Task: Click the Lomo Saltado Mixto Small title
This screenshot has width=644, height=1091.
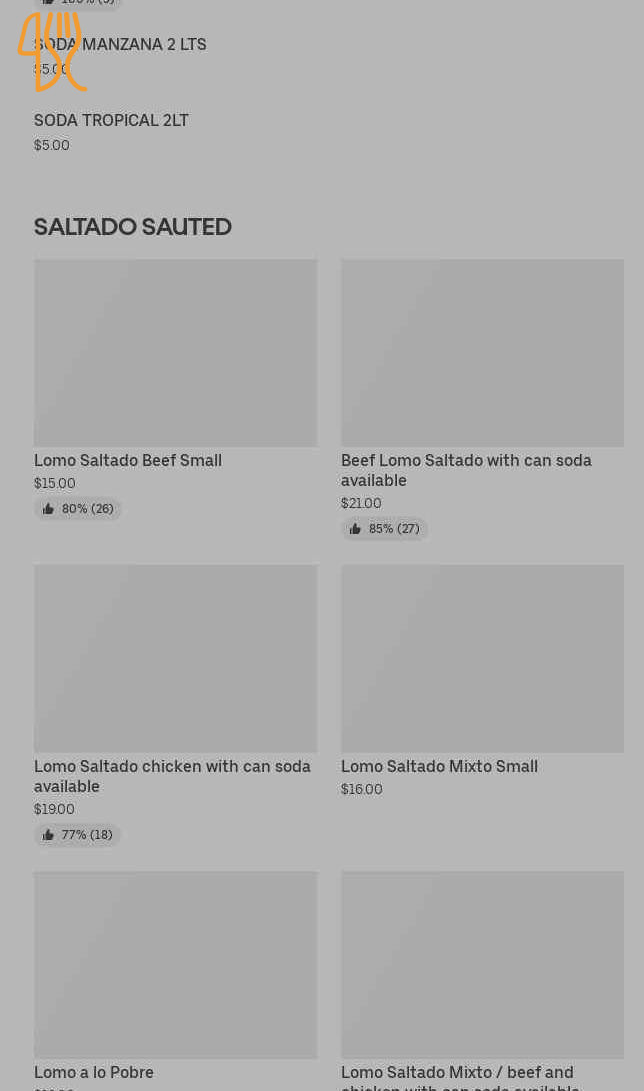Action: 439,767
